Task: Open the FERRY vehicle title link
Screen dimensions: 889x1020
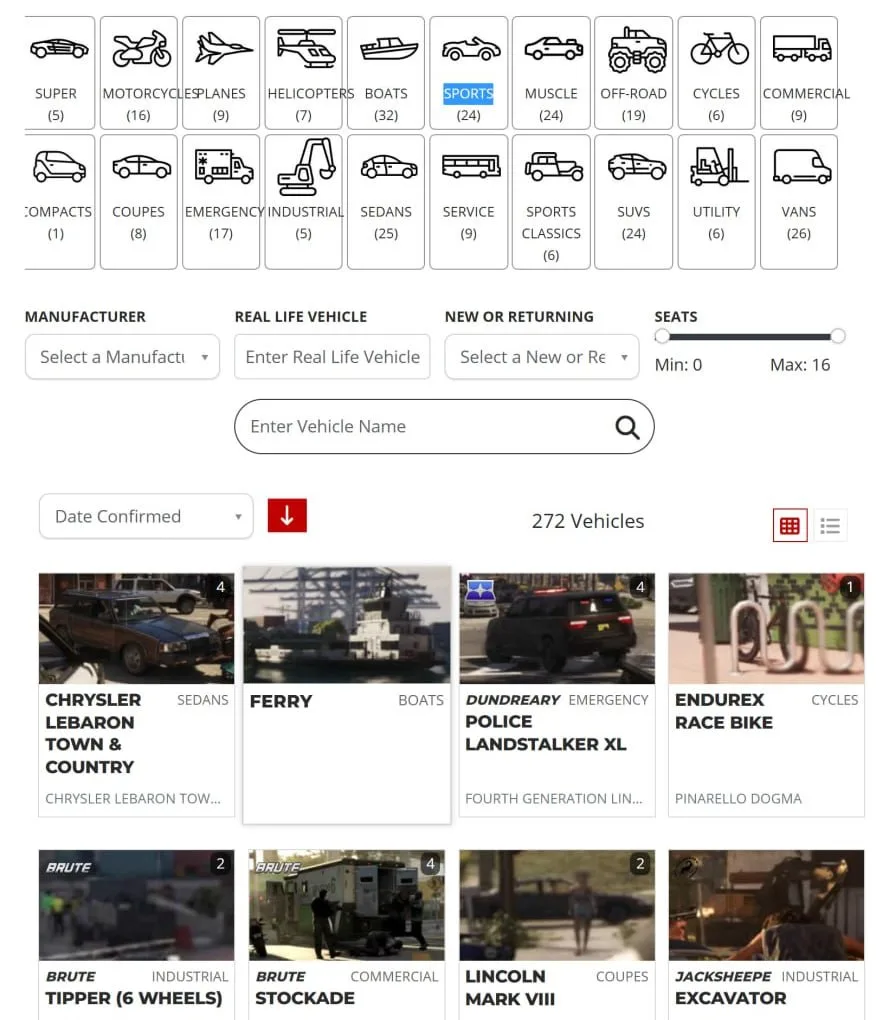Action: tap(281, 701)
